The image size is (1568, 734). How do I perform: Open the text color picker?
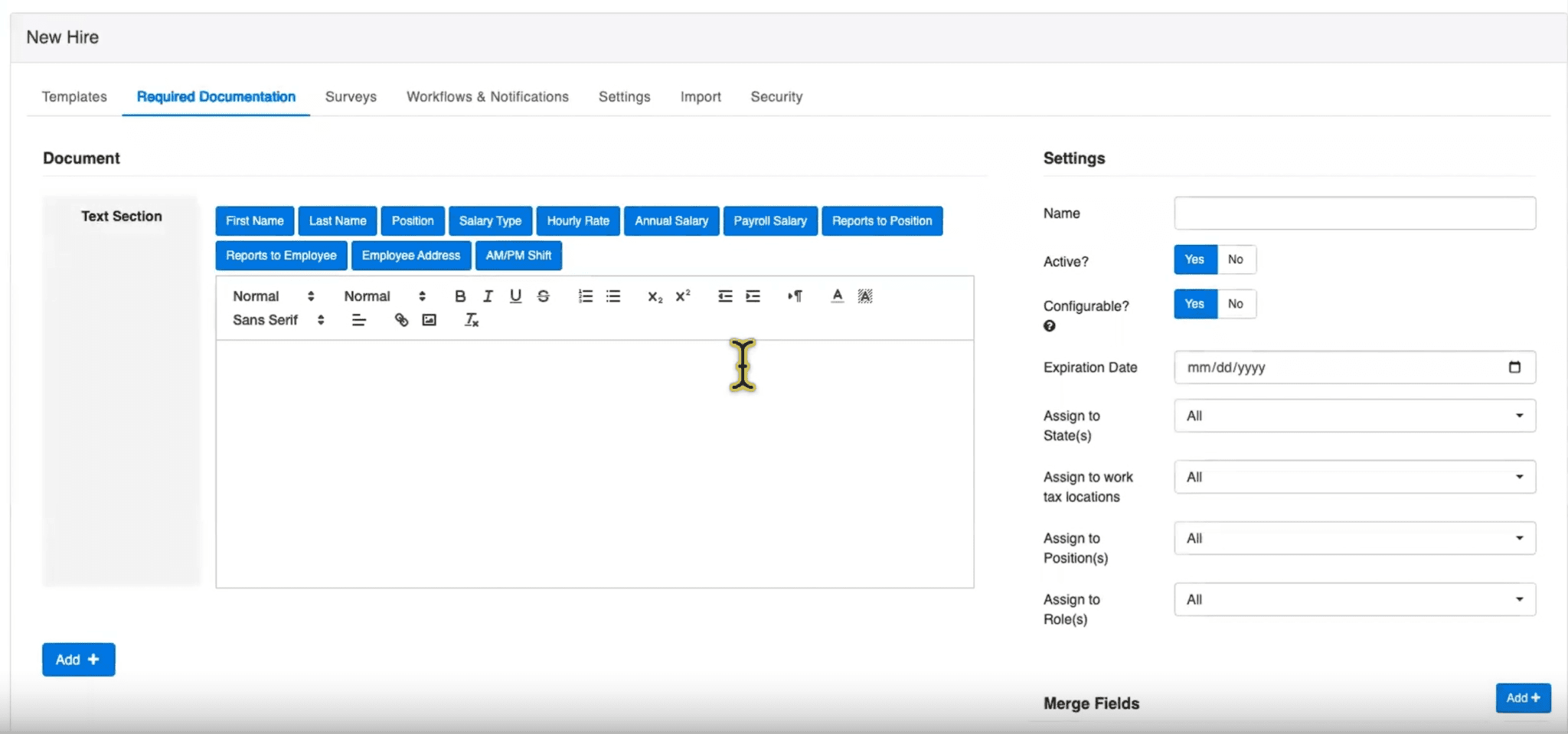837,296
